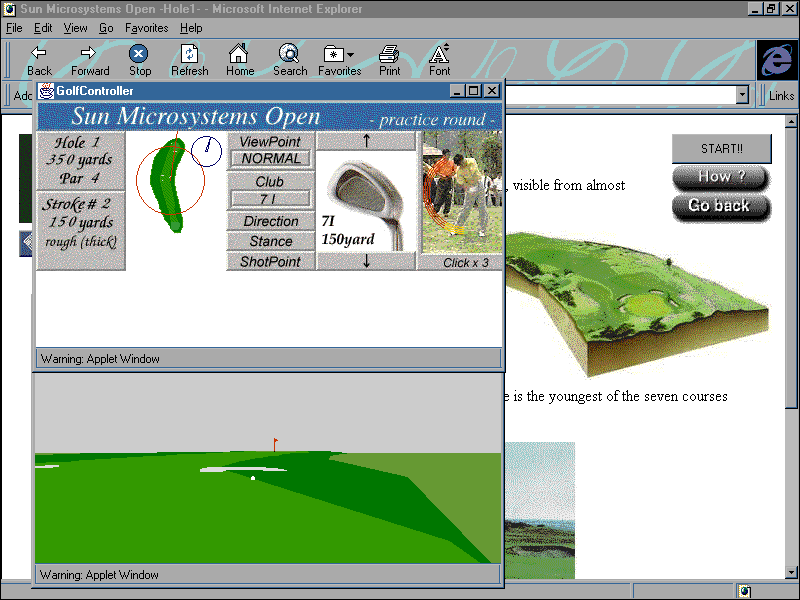This screenshot has height=600, width=800.
Task: Close the GolfController window
Action: 491,91
